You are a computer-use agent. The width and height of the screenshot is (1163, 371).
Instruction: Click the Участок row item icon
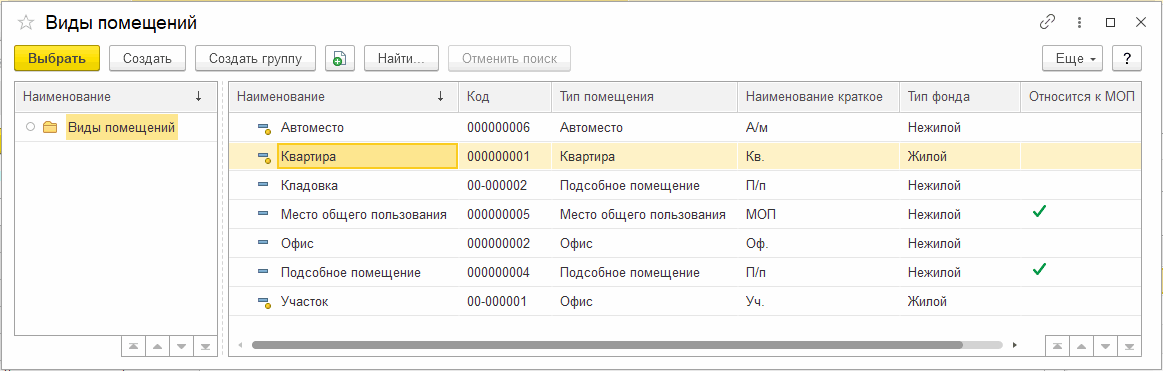(x=263, y=302)
